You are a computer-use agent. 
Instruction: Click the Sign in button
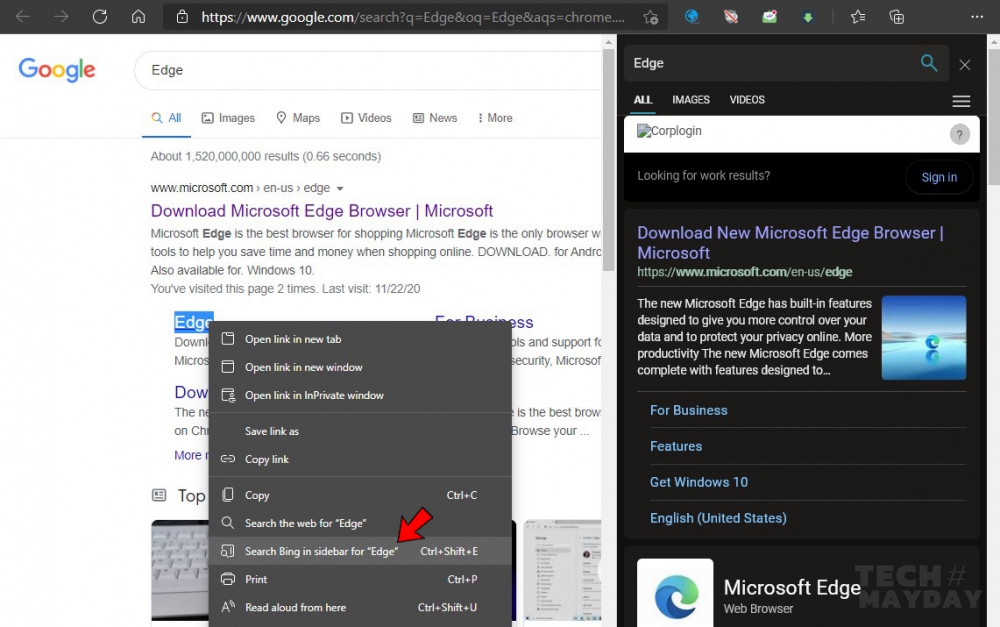939,177
